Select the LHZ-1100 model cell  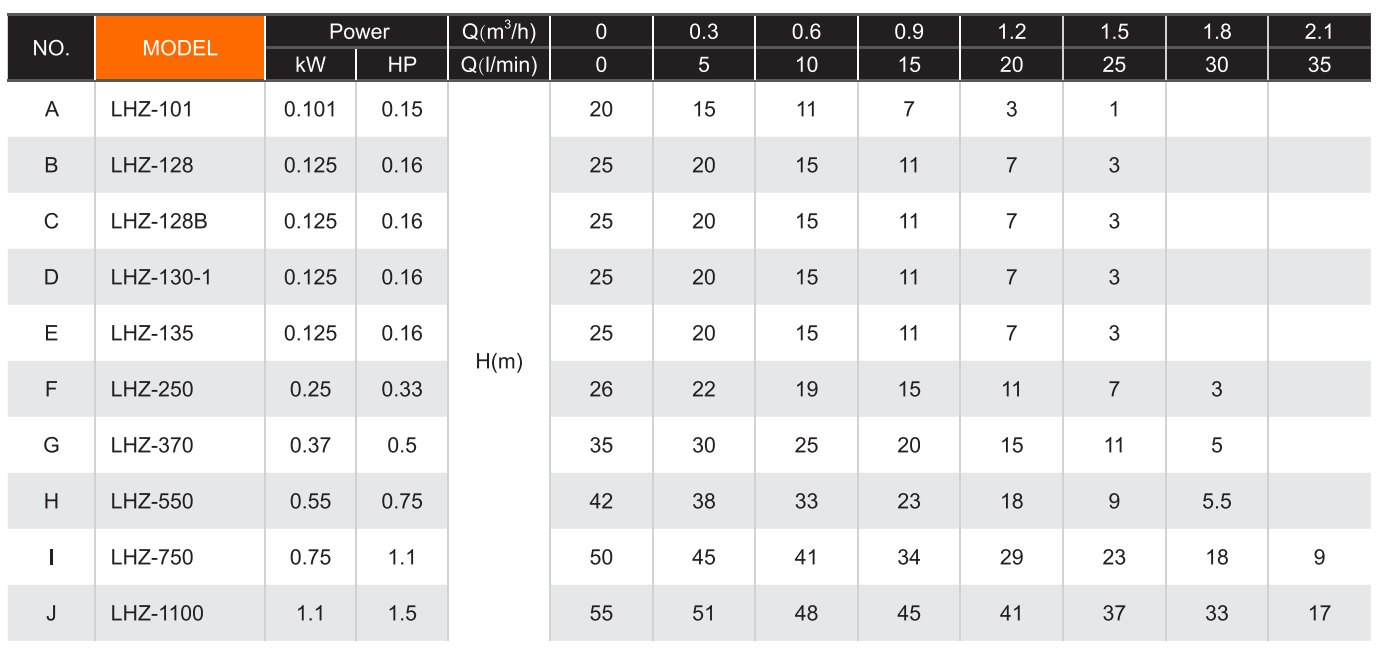(x=157, y=613)
